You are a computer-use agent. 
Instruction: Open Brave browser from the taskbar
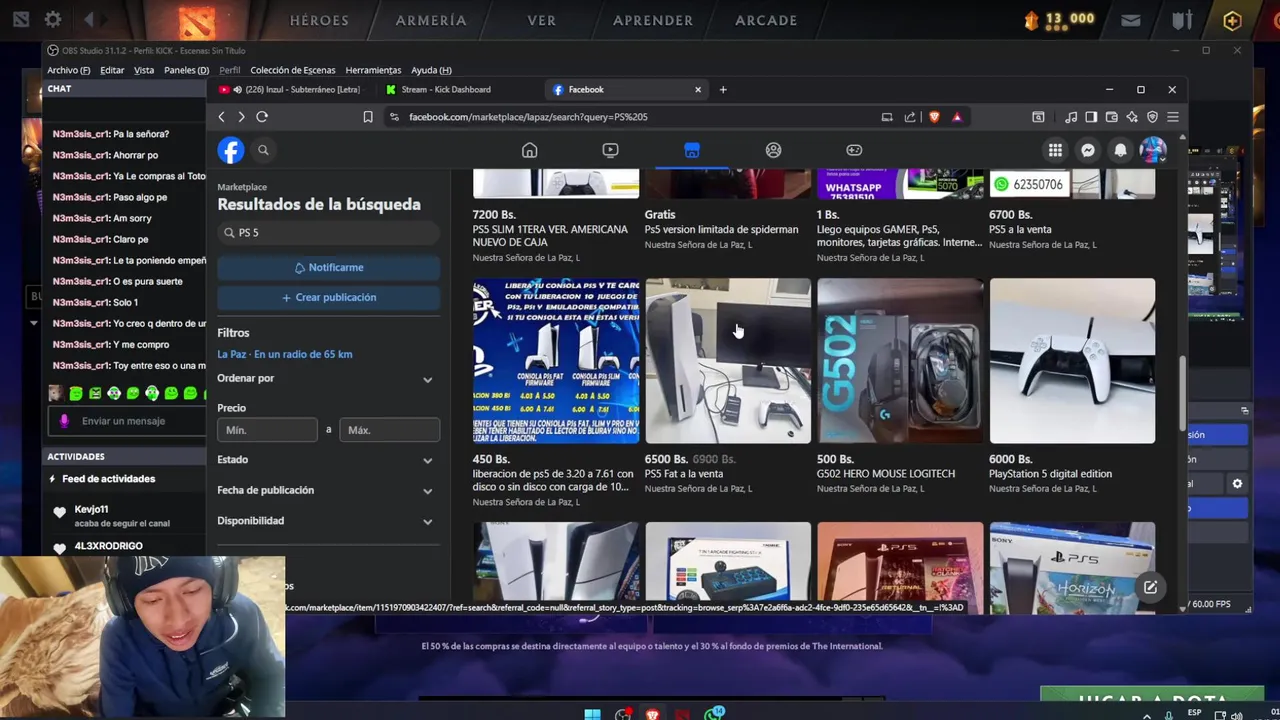coord(653,714)
